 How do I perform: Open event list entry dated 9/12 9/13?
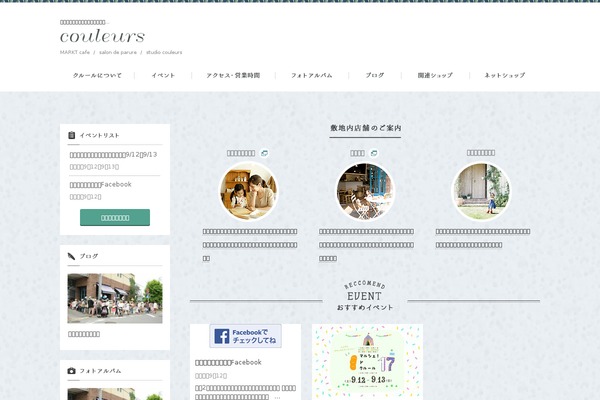point(113,155)
